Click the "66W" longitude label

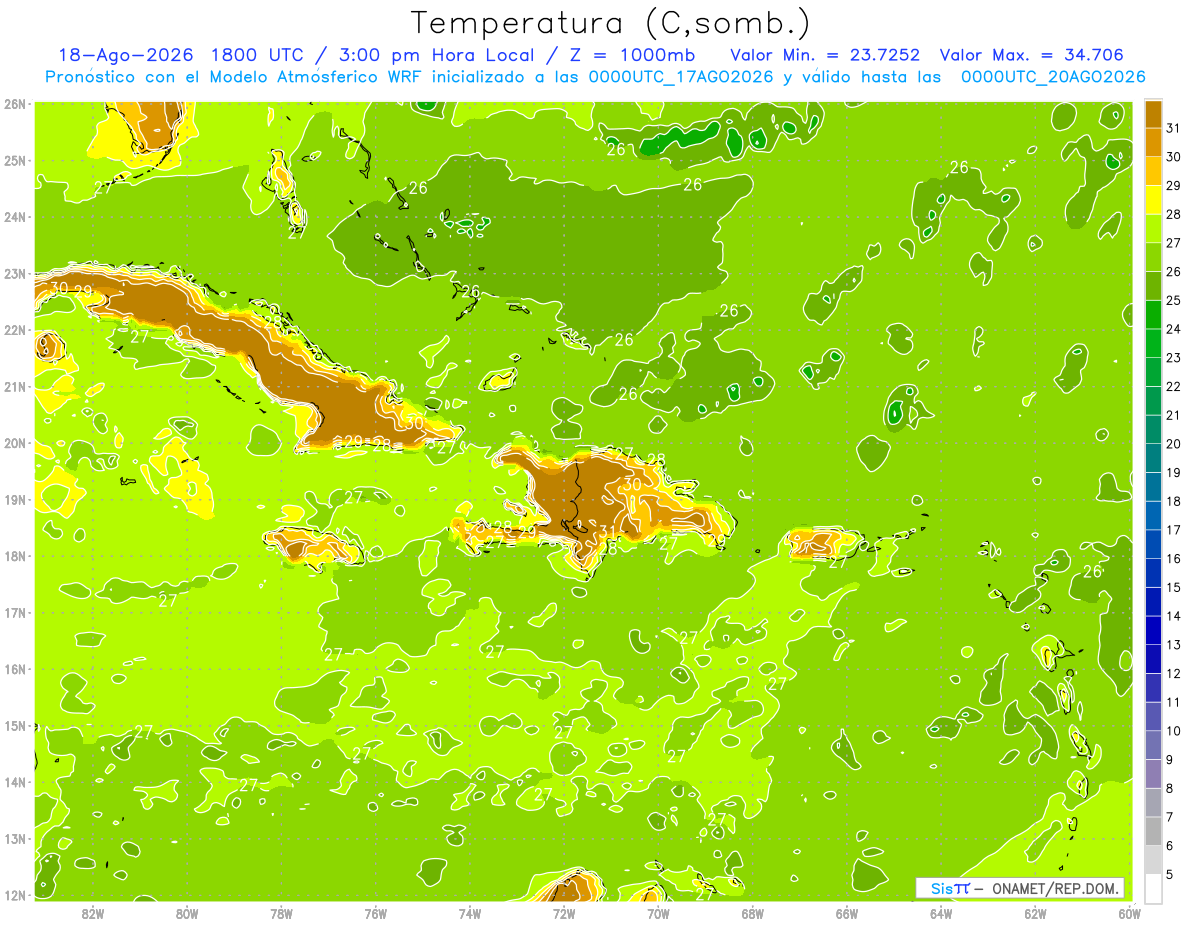(x=847, y=913)
